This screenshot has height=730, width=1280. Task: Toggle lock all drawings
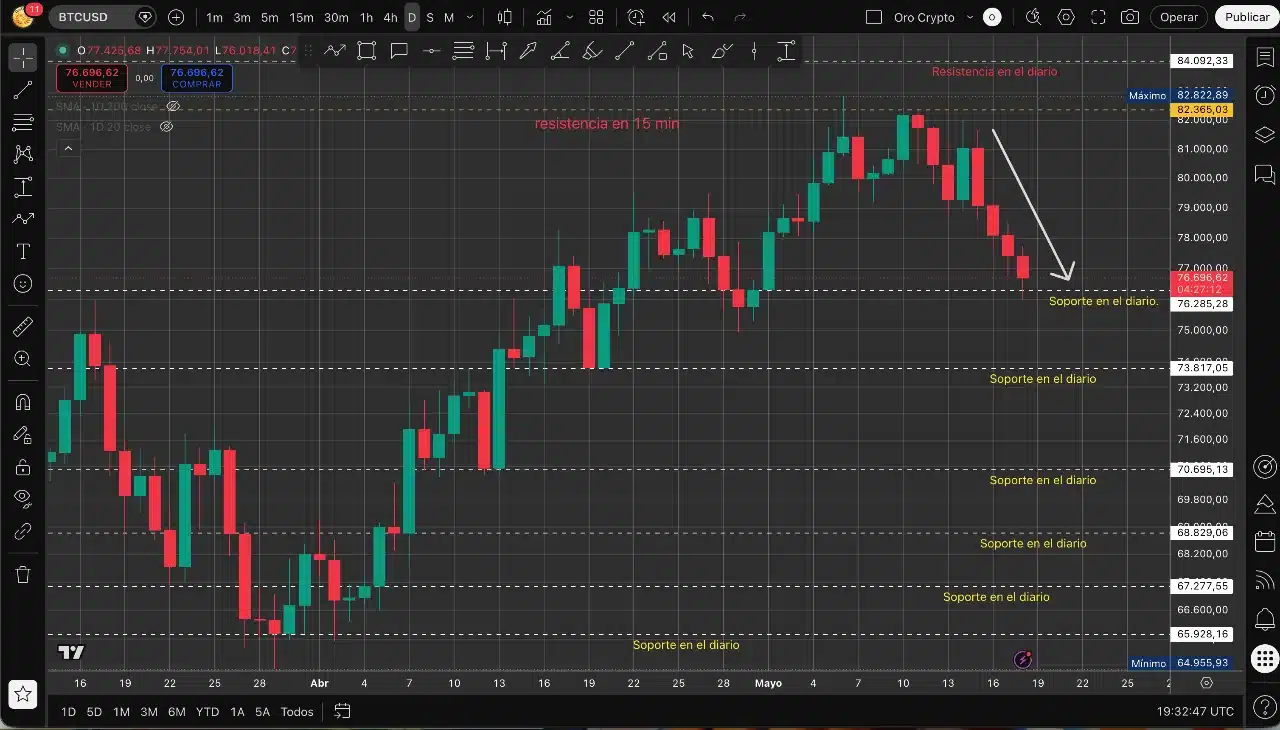click(x=23, y=467)
